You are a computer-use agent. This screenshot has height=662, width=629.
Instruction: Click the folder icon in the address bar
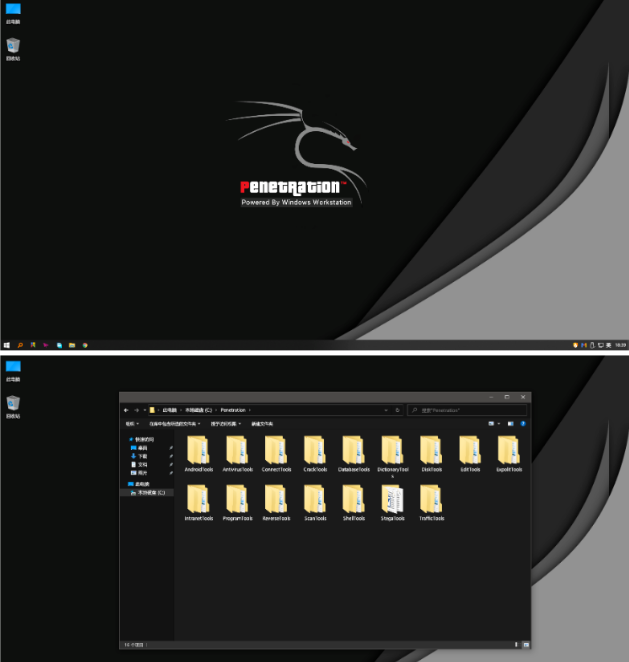tap(152, 410)
